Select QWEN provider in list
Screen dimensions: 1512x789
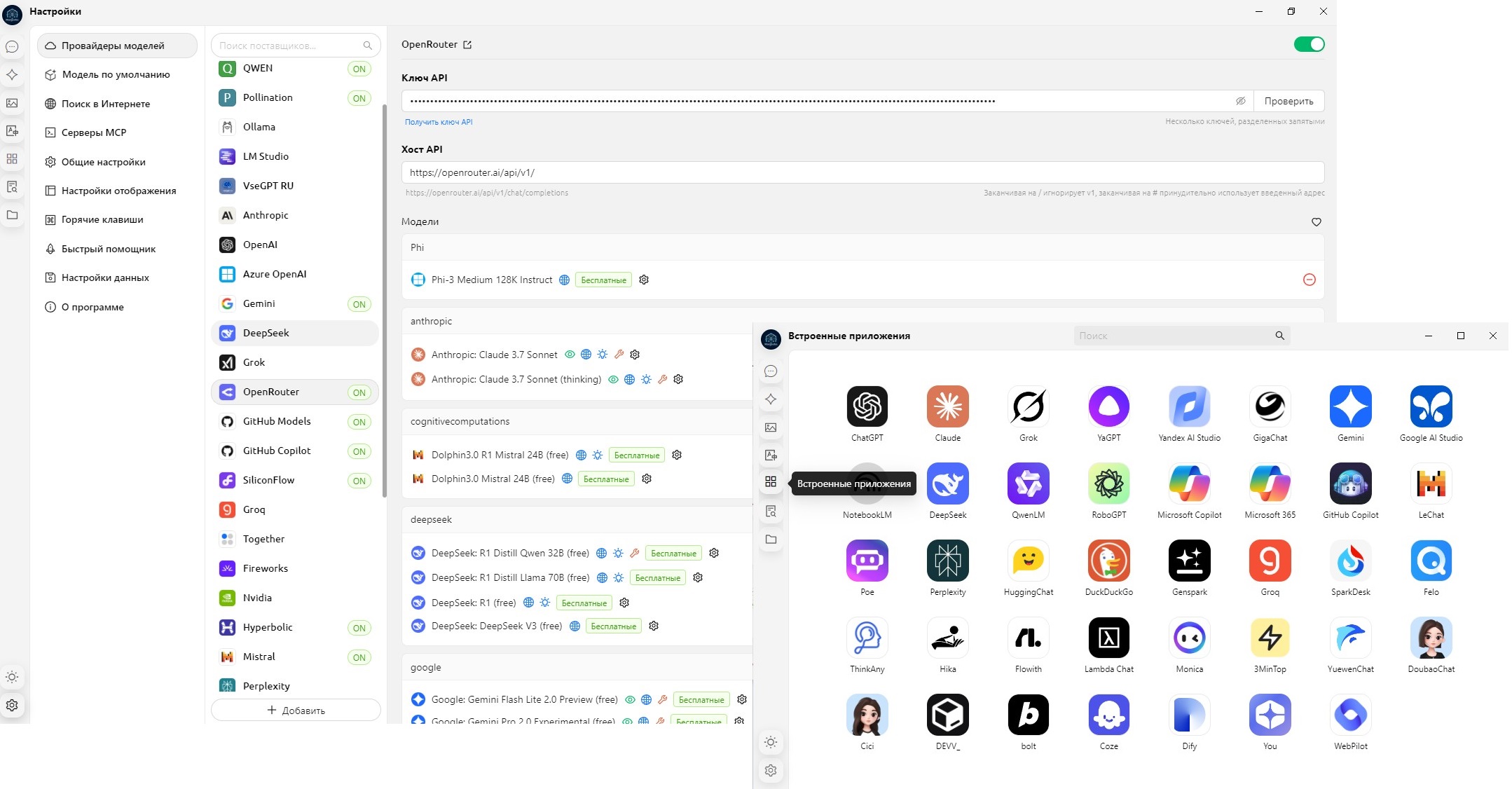295,69
